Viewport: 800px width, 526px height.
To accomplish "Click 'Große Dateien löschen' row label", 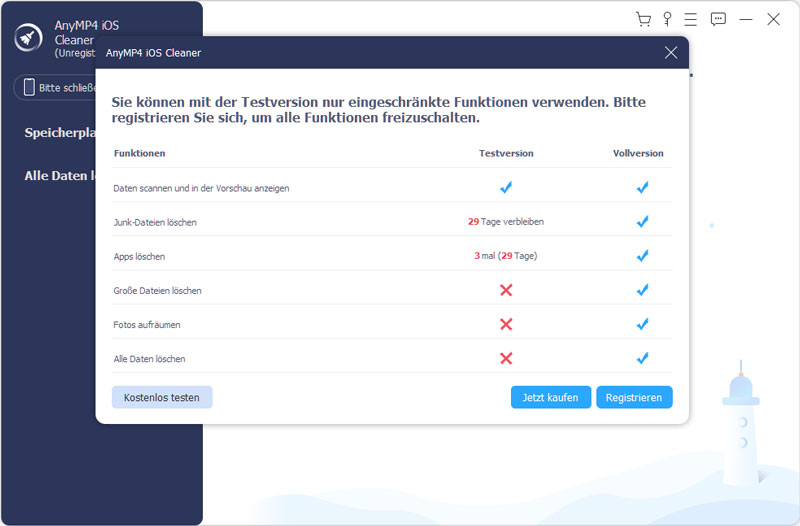I will [x=157, y=291].
